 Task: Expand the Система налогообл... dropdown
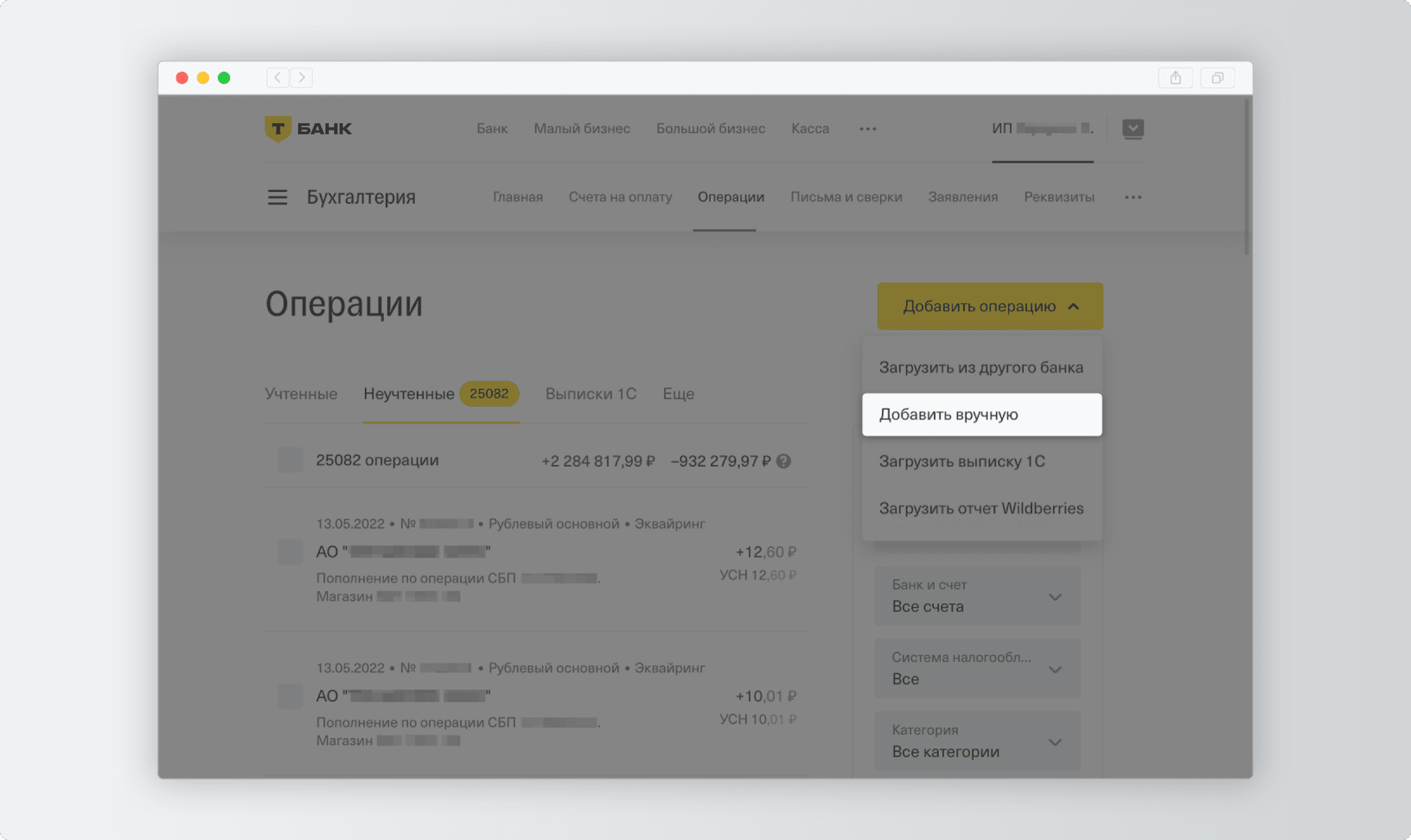(x=977, y=668)
